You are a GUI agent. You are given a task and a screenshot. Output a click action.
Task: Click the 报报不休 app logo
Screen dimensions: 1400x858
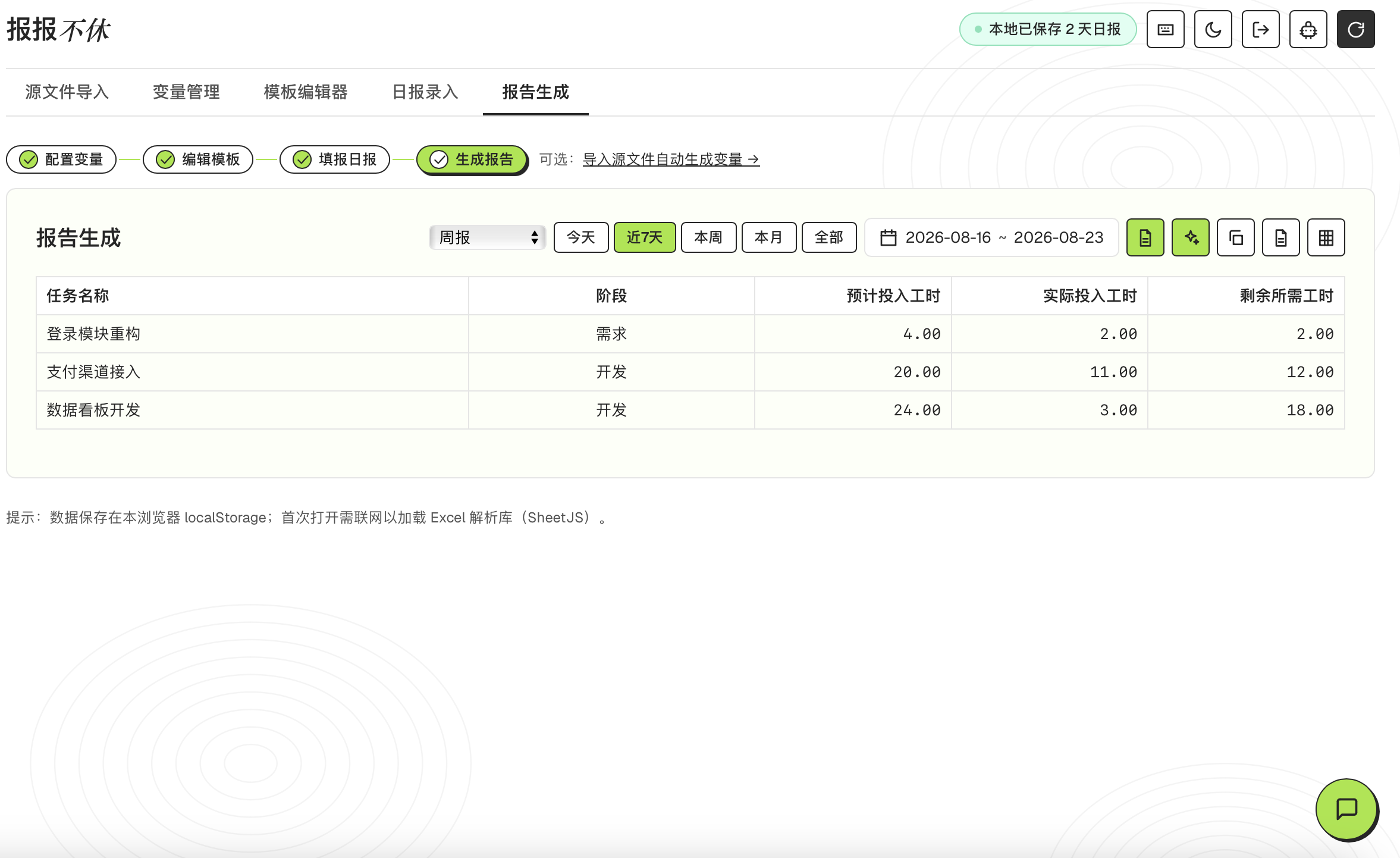click(58, 29)
